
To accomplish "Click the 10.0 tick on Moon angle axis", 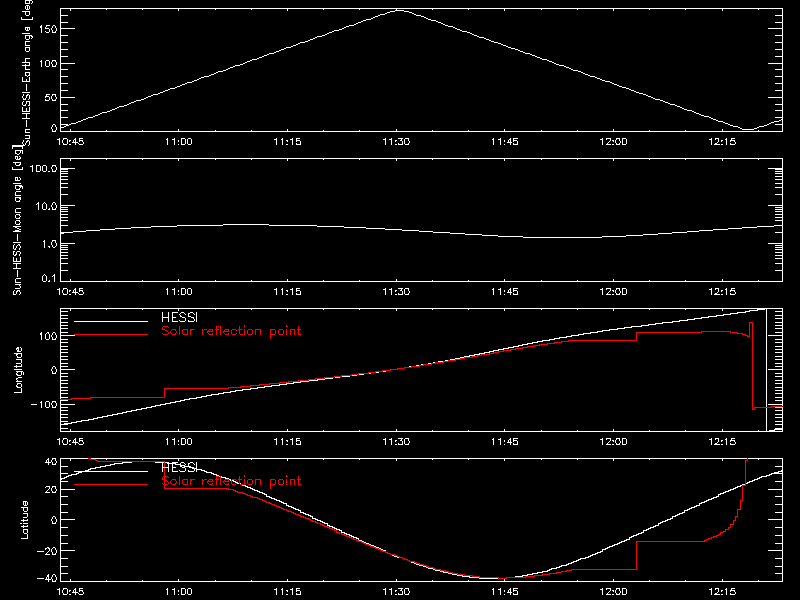I will click(x=46, y=207).
